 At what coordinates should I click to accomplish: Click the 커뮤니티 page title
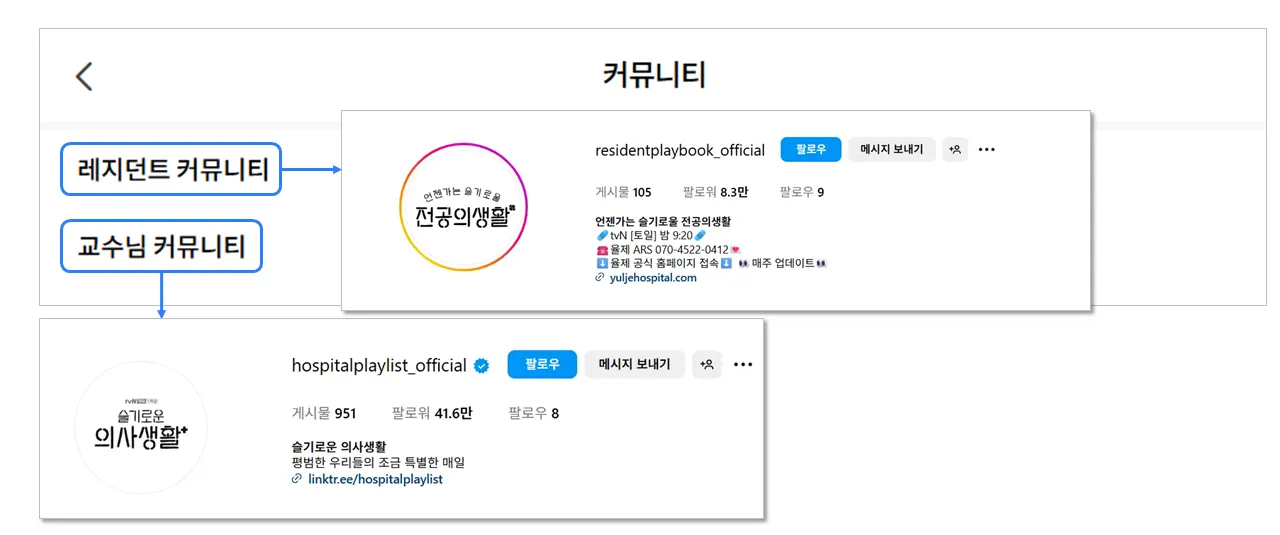(x=654, y=75)
